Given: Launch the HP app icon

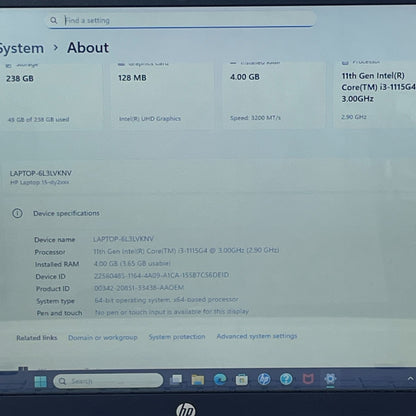Looking at the screenshot, I should tap(264, 379).
